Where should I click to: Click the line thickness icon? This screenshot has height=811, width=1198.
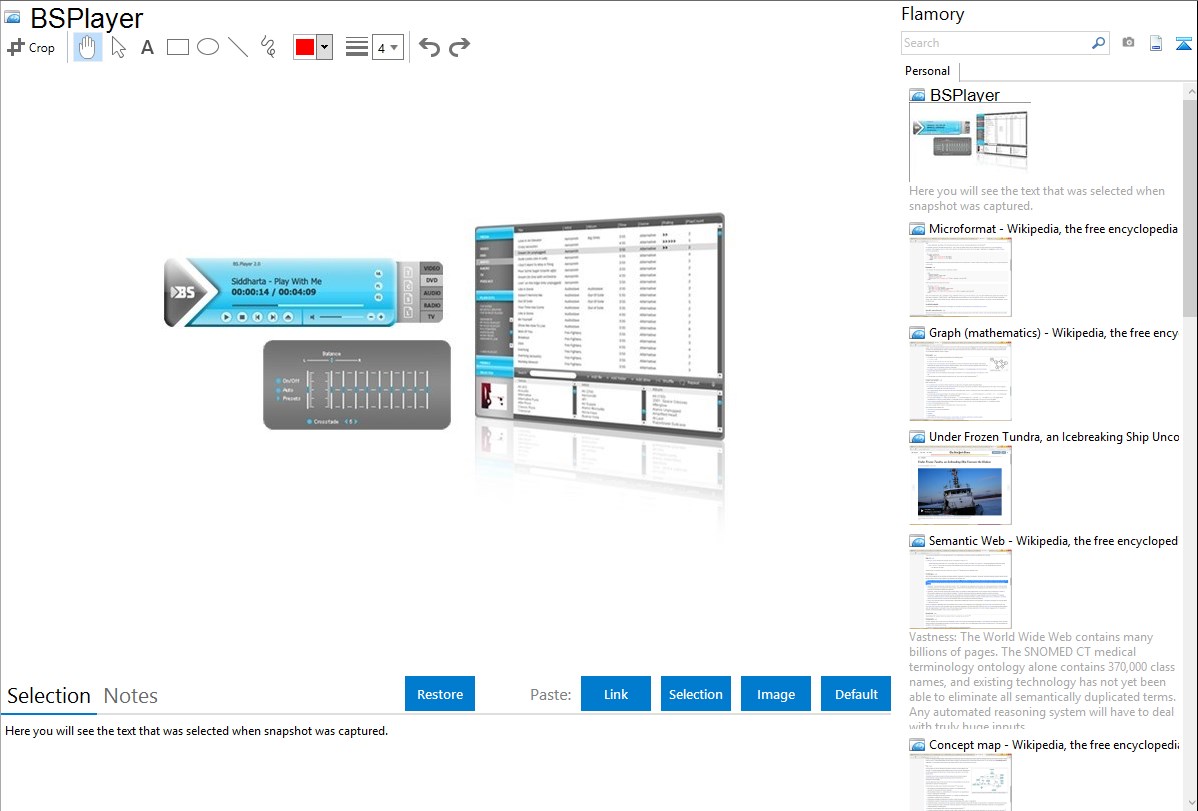pyautogui.click(x=357, y=47)
